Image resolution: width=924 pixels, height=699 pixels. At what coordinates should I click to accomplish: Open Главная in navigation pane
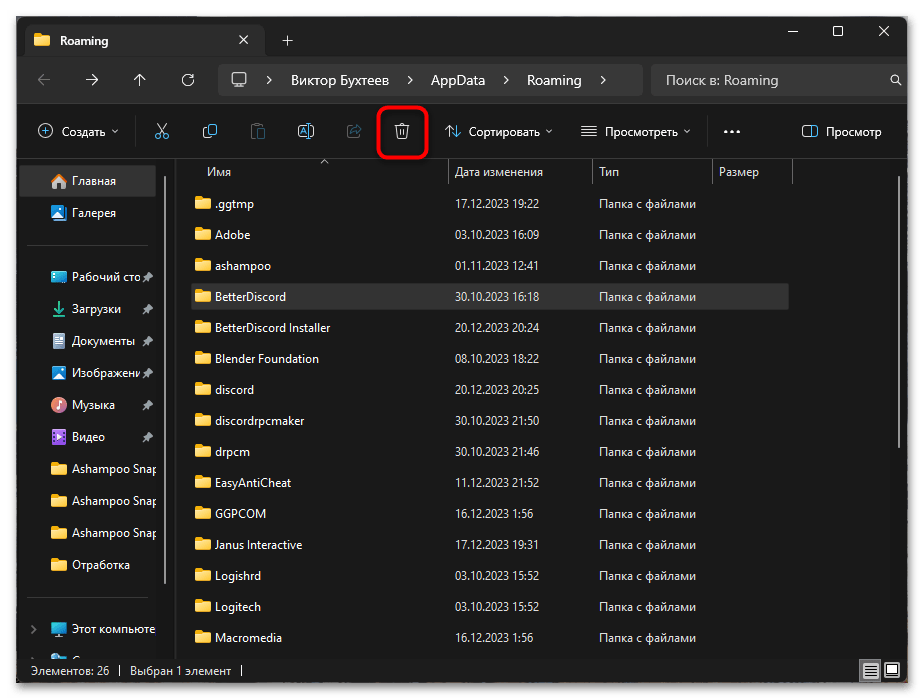click(x=87, y=181)
